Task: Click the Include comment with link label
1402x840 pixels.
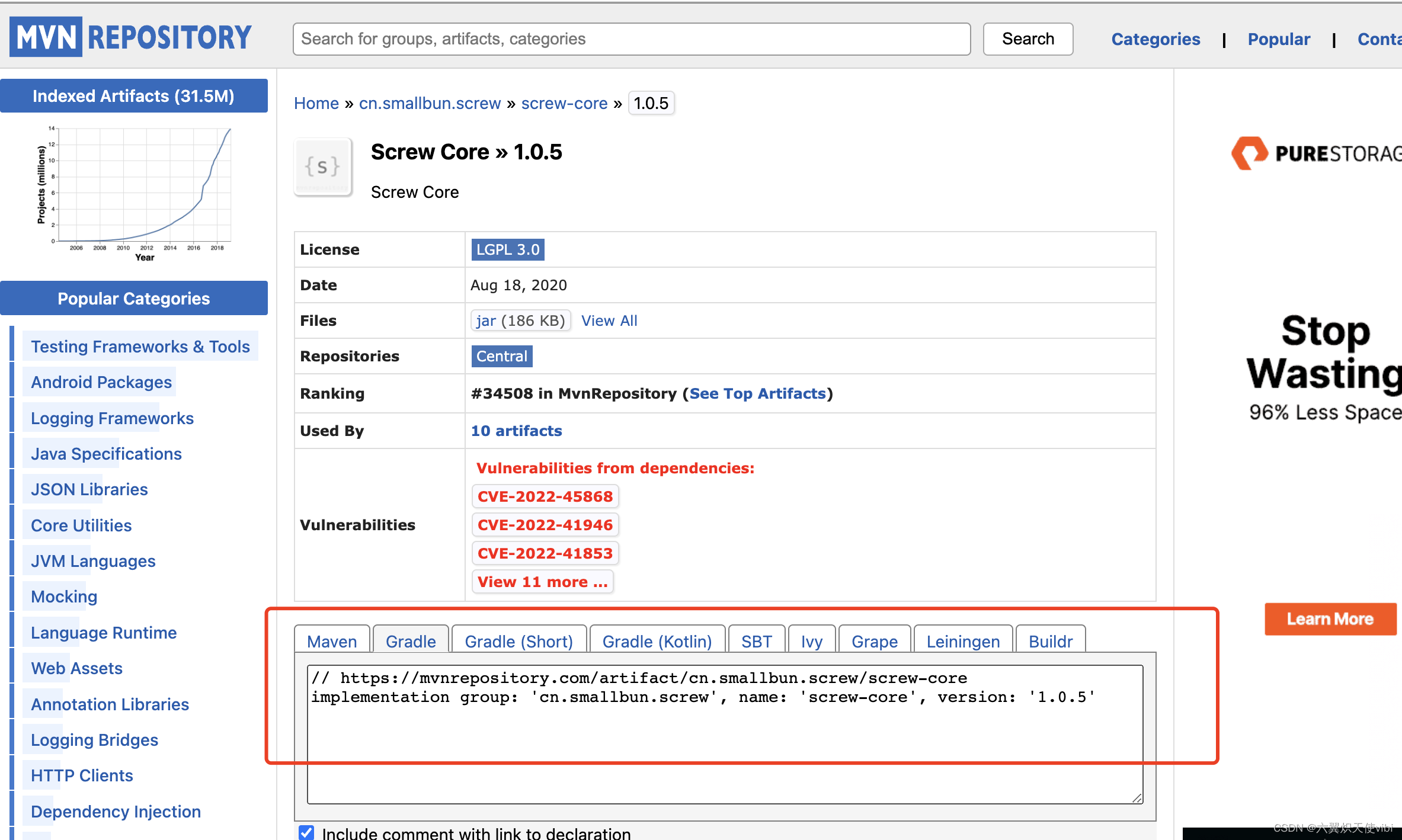Action: (x=476, y=833)
